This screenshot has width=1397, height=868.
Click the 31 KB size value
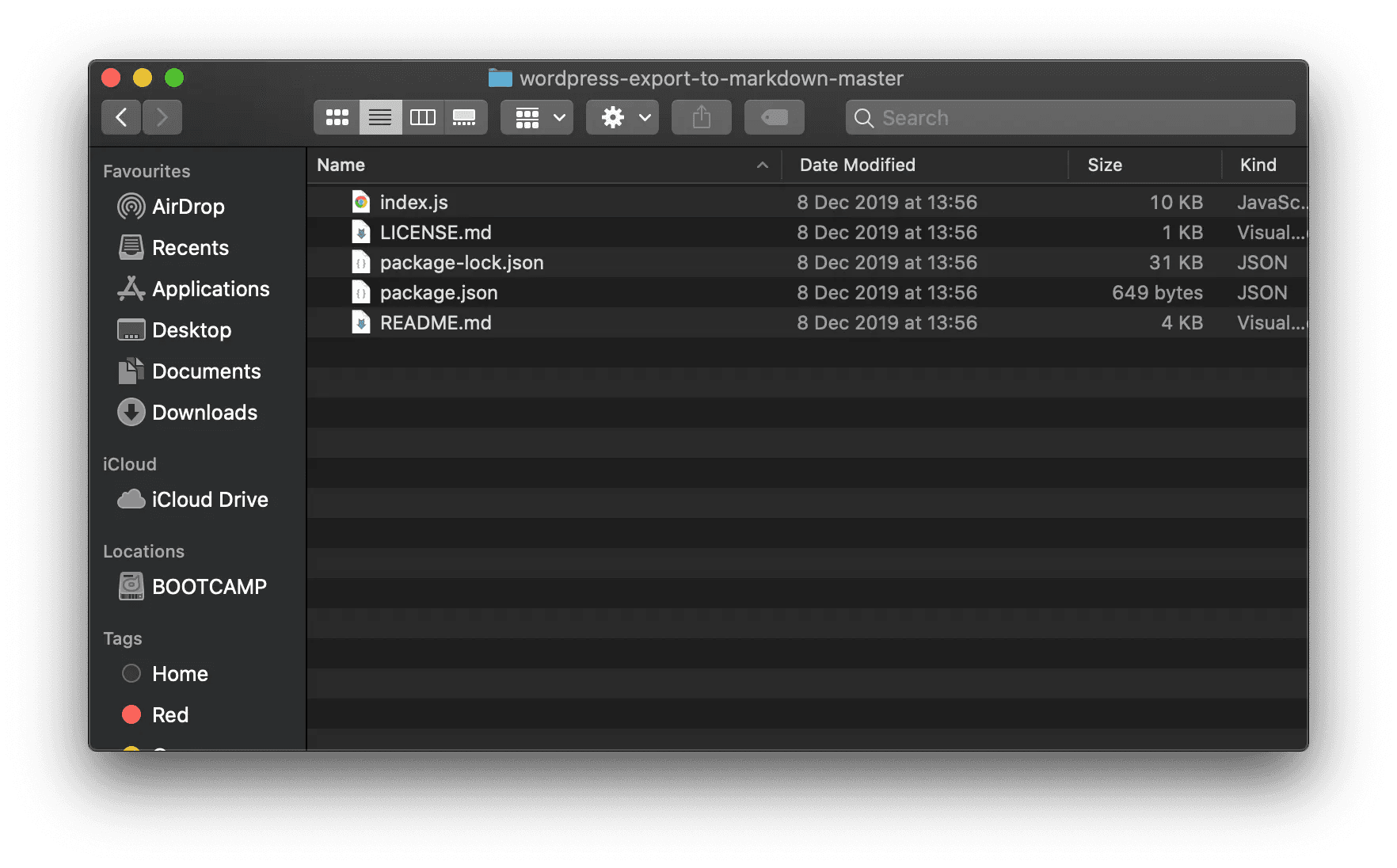(x=1176, y=262)
